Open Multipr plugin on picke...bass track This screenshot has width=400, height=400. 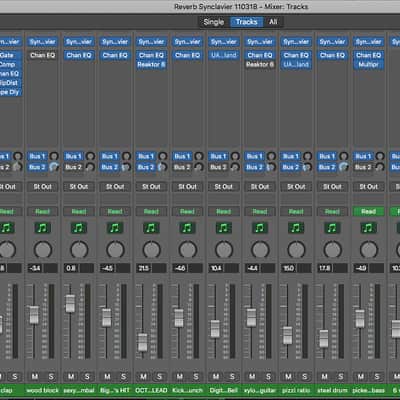[368, 64]
